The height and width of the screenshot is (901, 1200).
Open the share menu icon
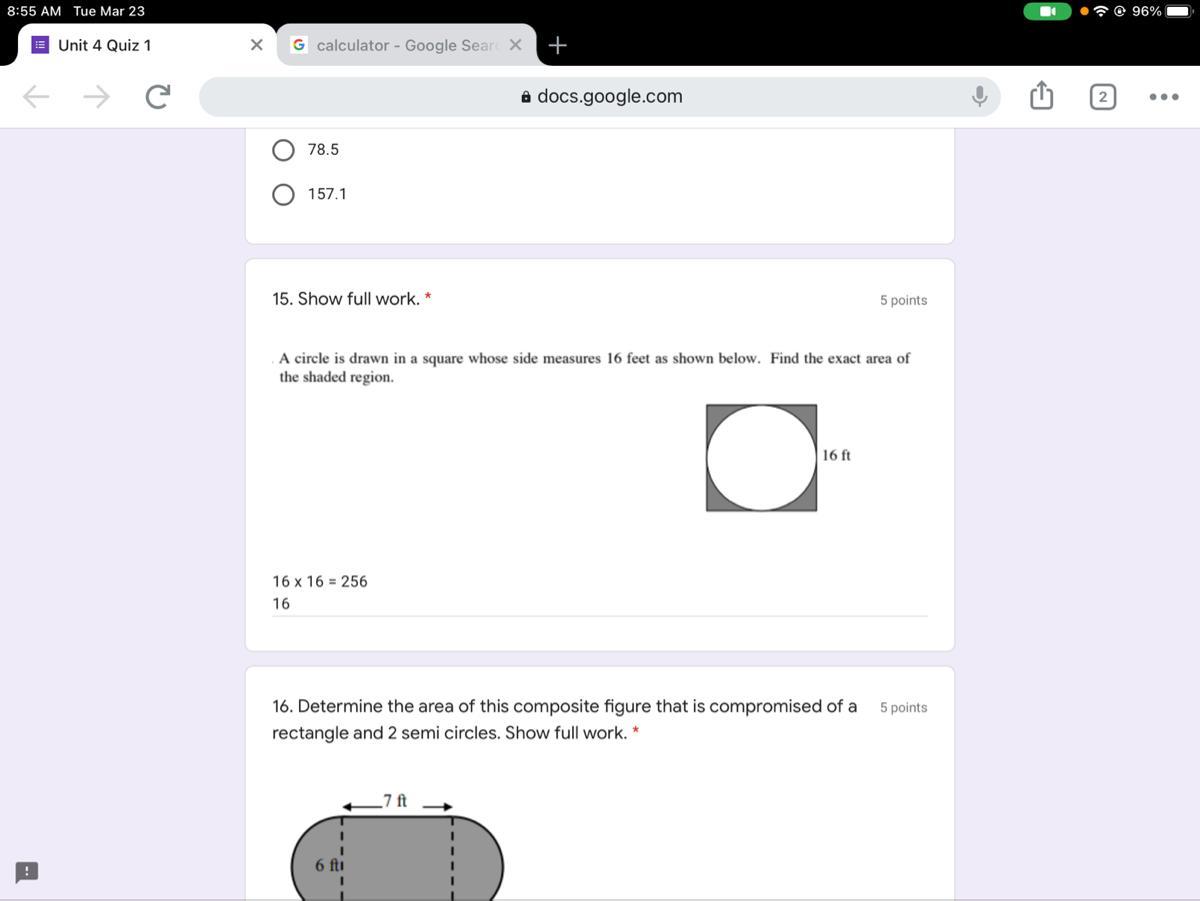[x=1041, y=96]
